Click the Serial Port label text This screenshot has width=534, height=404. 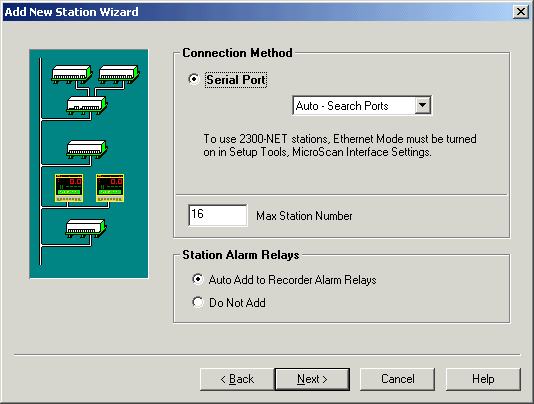point(236,80)
